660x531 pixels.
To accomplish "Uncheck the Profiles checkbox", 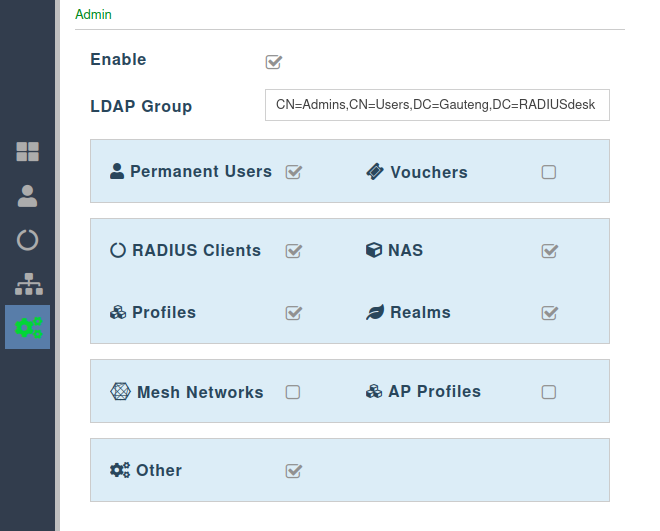I will 293,313.
